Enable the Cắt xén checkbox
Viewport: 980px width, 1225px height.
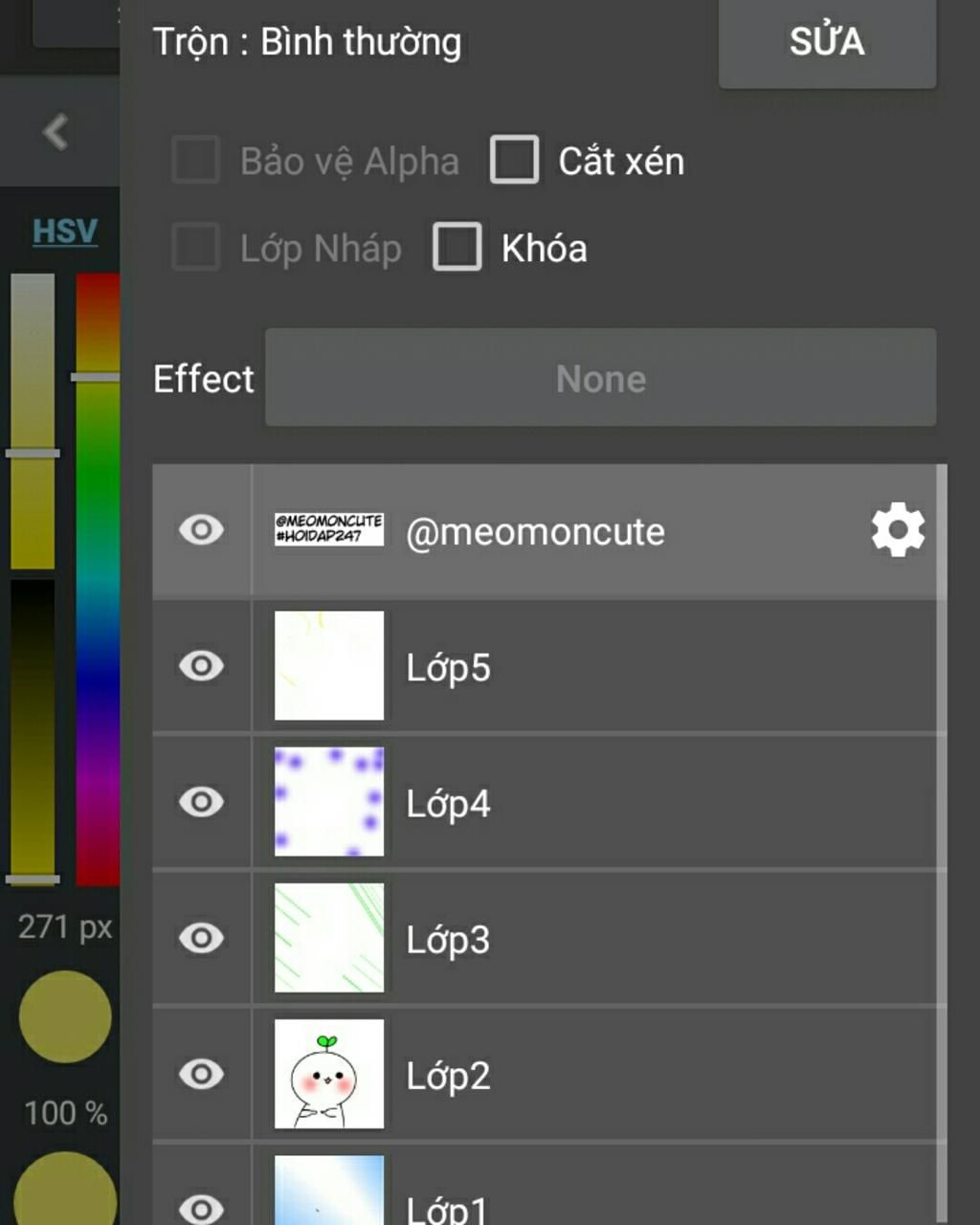[x=514, y=159]
